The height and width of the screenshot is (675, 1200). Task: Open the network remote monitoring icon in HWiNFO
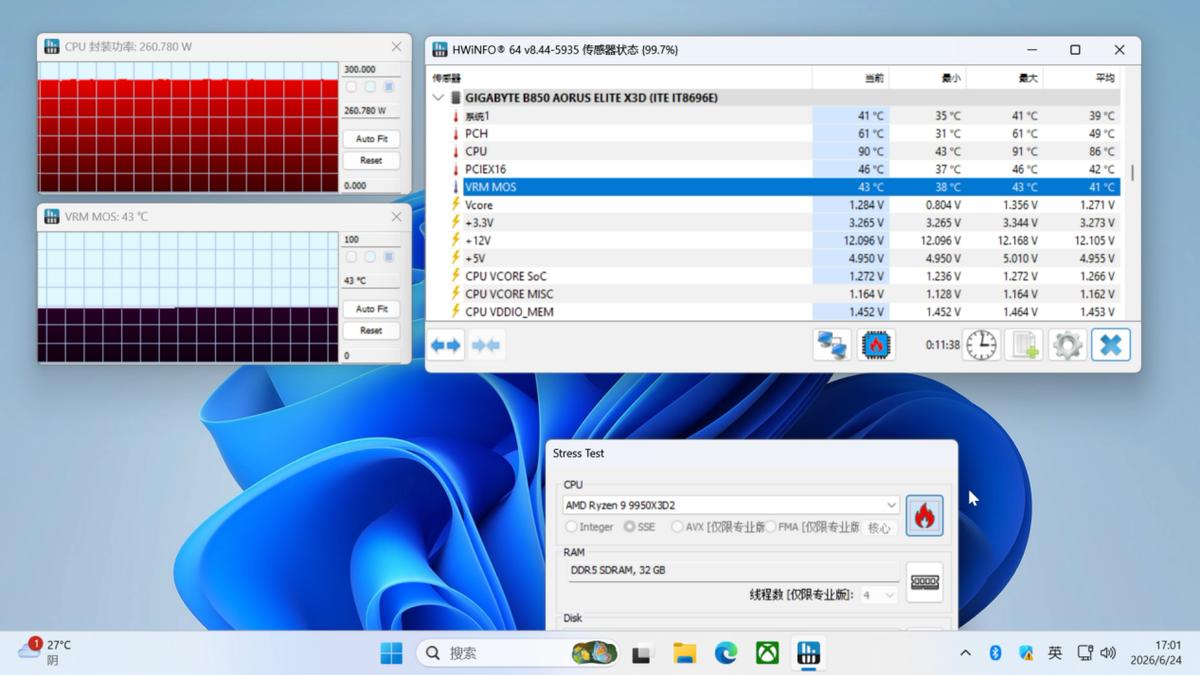[832, 345]
